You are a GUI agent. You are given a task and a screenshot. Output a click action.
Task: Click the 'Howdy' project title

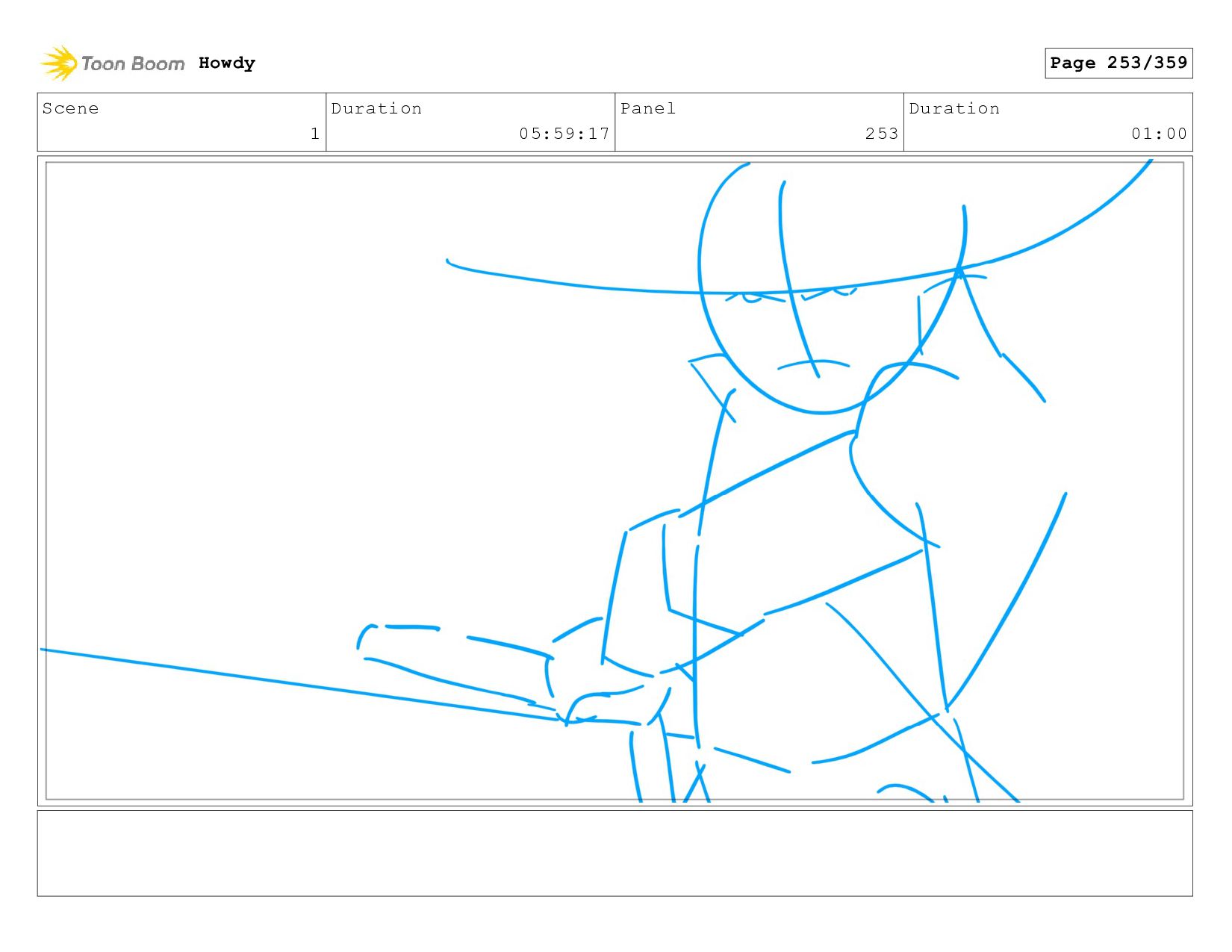click(x=227, y=63)
